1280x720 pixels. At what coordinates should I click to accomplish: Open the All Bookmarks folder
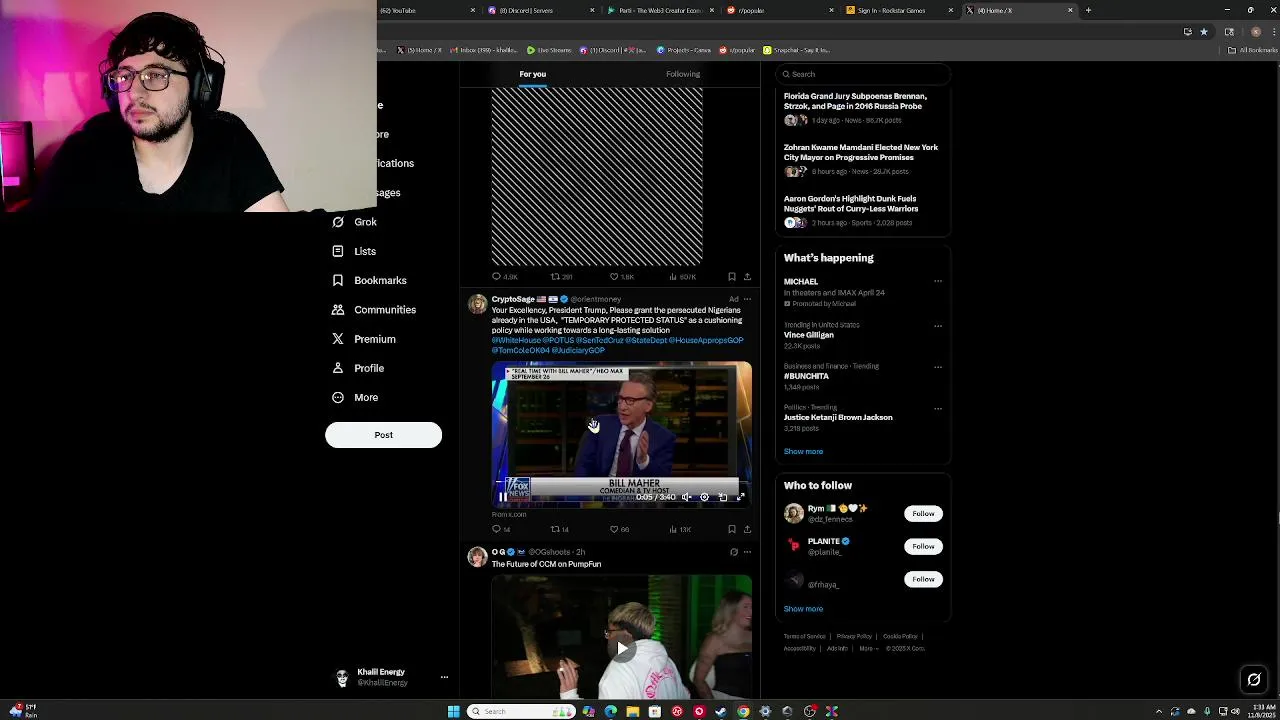click(x=1252, y=50)
